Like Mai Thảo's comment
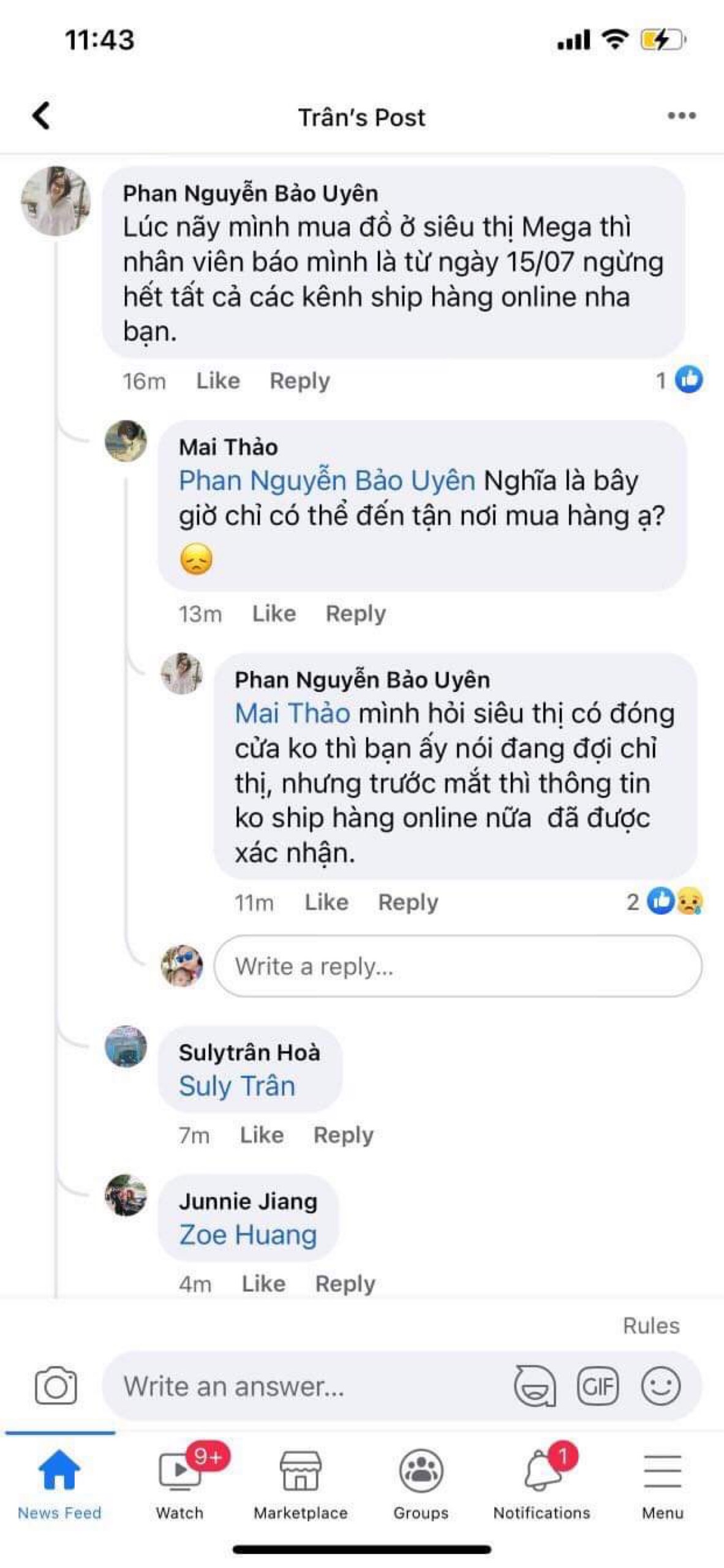The height and width of the screenshot is (1568, 724). (274, 613)
